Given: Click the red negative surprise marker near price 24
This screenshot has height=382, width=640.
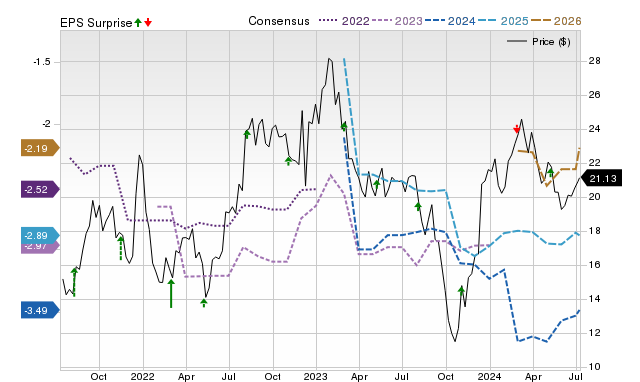Looking at the screenshot, I should pyautogui.click(x=517, y=129).
